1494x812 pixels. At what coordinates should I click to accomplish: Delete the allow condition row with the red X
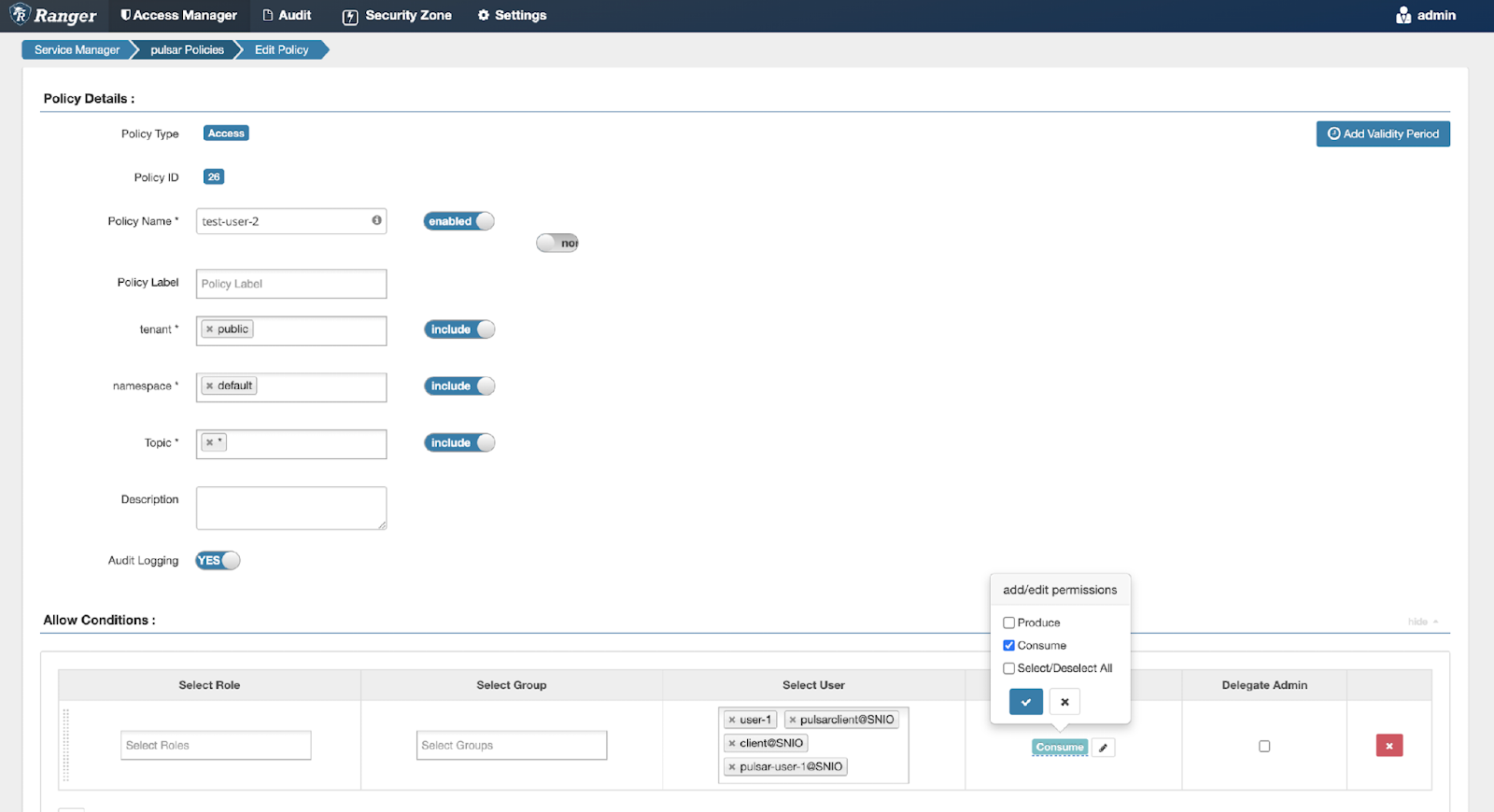(x=1388, y=746)
